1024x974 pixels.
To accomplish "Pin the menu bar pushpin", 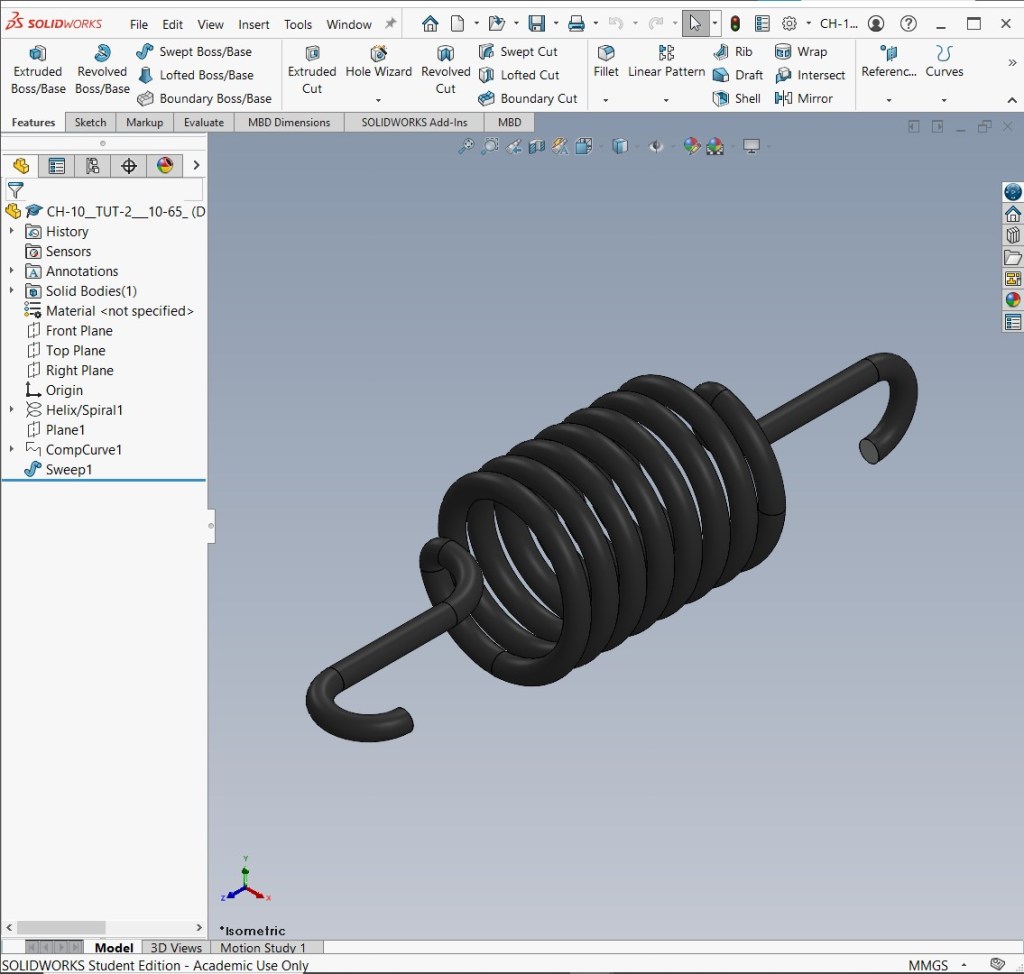I will click(x=390, y=24).
